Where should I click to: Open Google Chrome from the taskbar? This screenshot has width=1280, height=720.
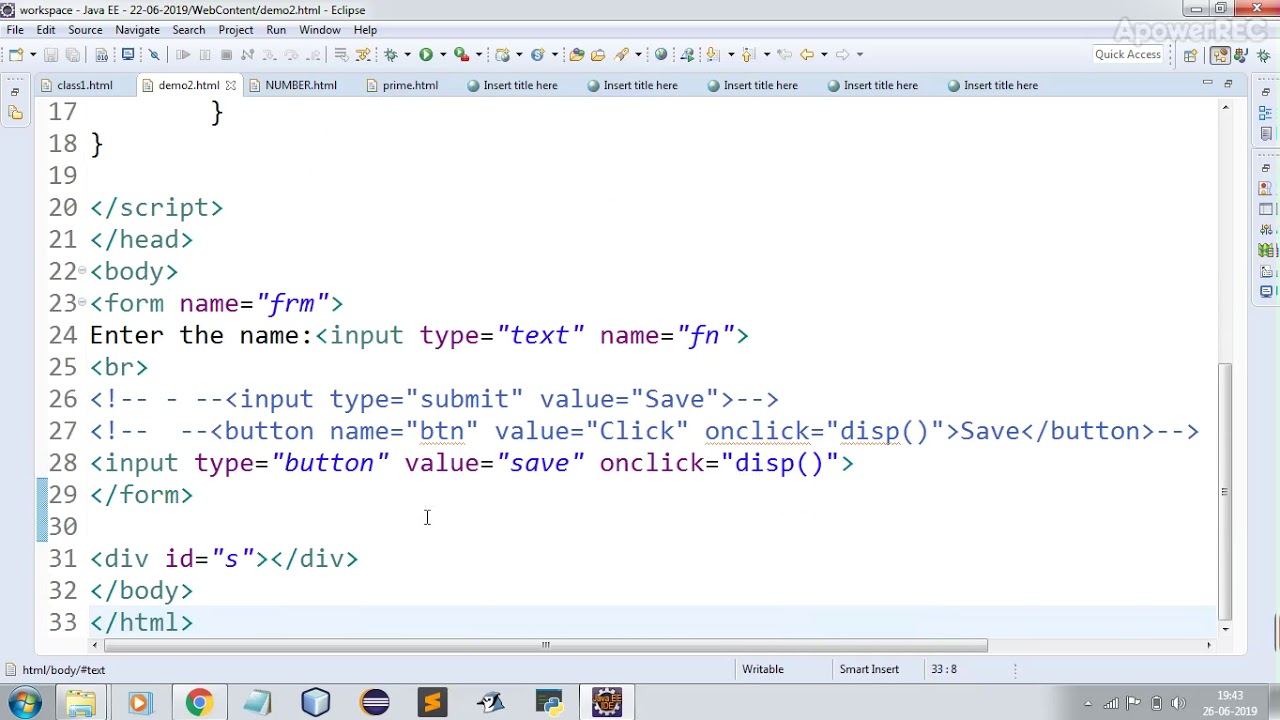click(x=199, y=703)
